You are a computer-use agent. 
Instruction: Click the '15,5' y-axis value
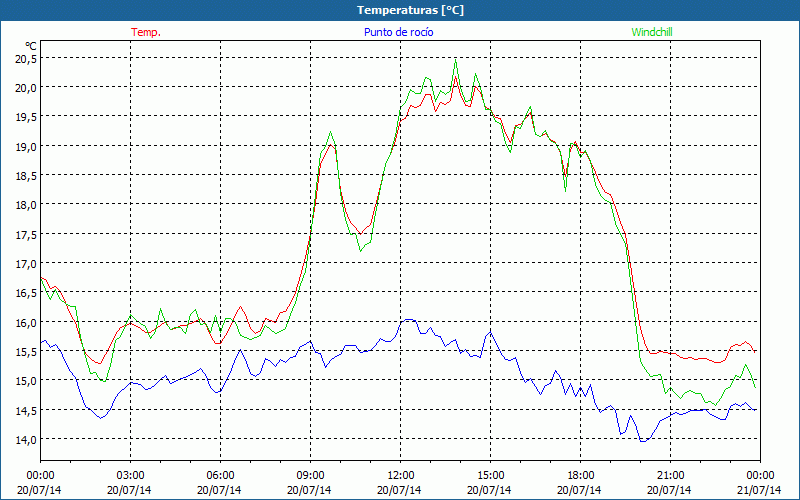tap(26, 352)
